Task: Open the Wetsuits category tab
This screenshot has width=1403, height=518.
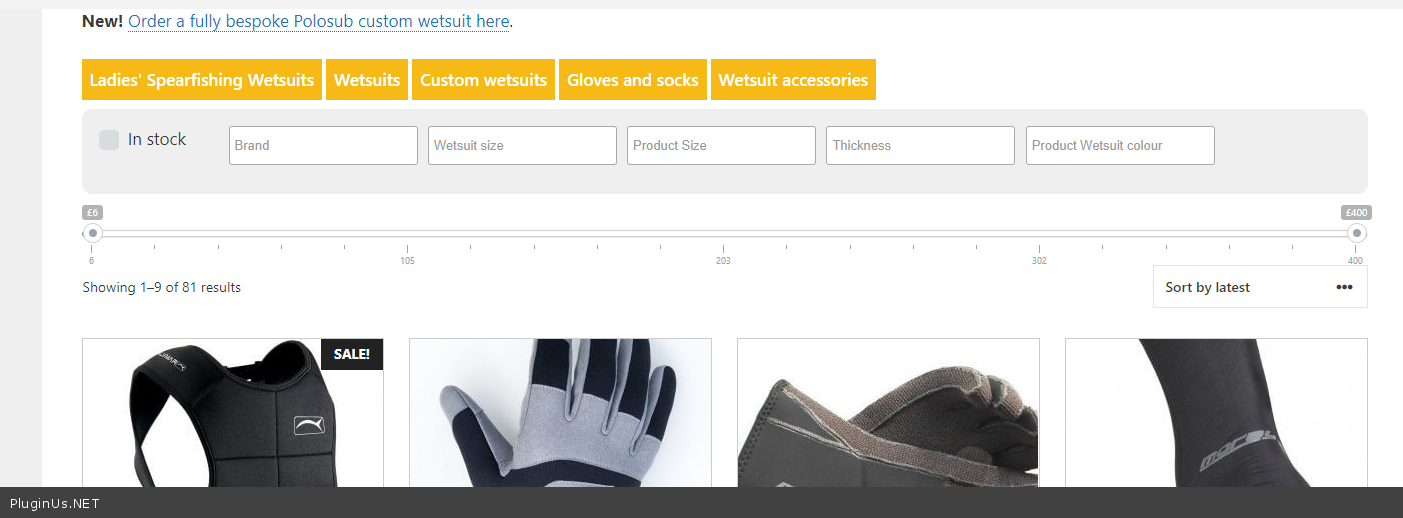Action: click(x=367, y=80)
